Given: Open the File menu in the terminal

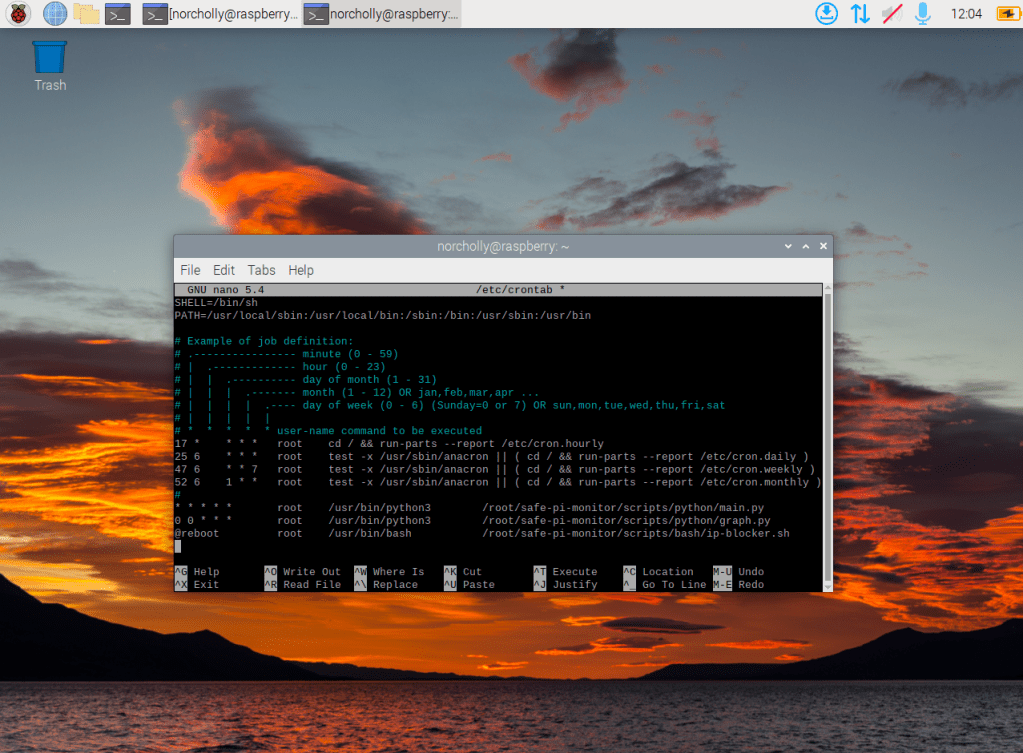Looking at the screenshot, I should [190, 270].
